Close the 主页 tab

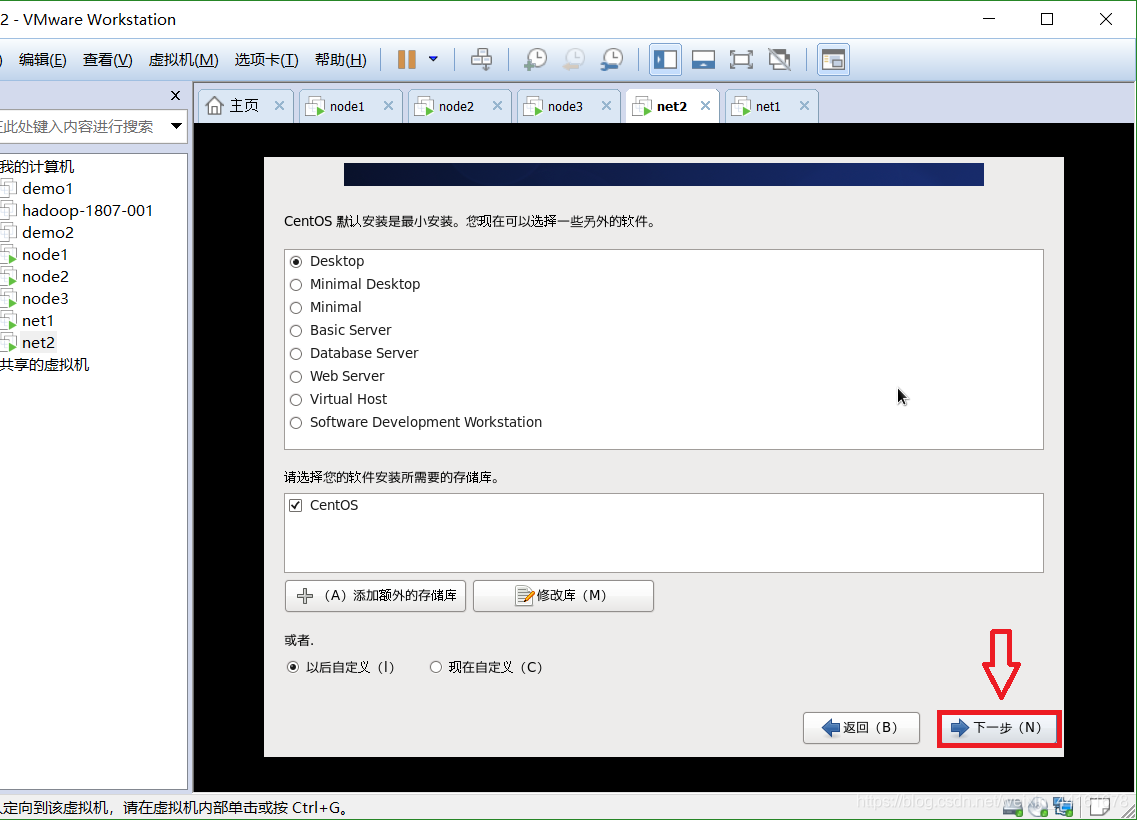click(x=279, y=106)
